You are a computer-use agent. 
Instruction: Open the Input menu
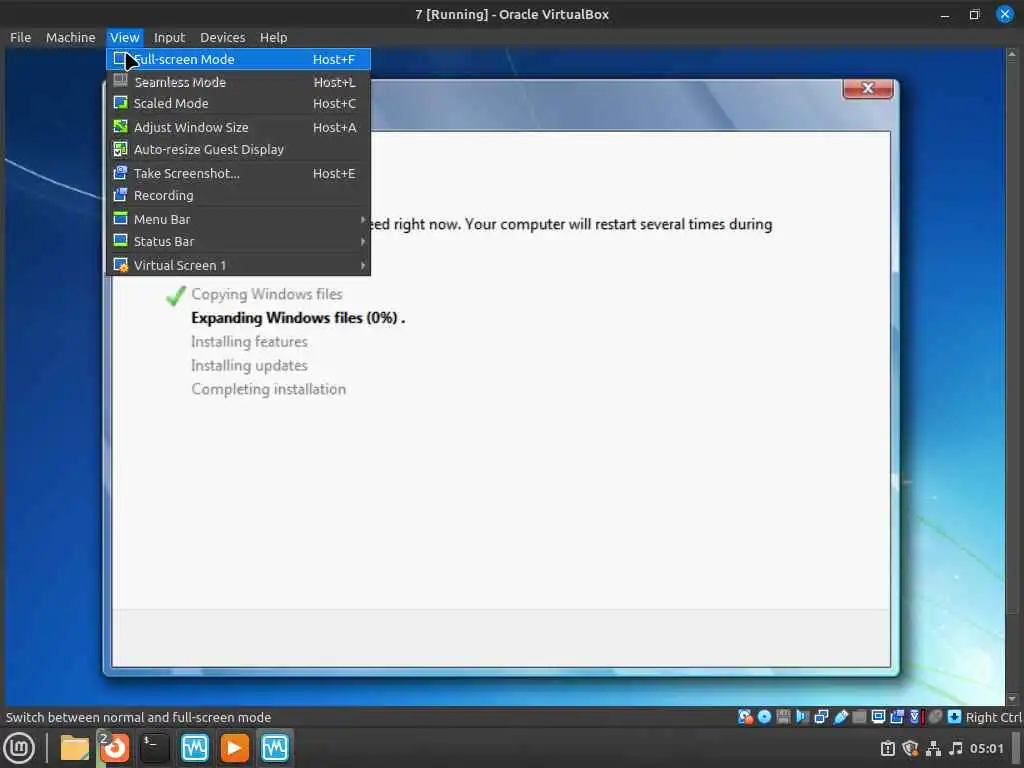click(170, 37)
